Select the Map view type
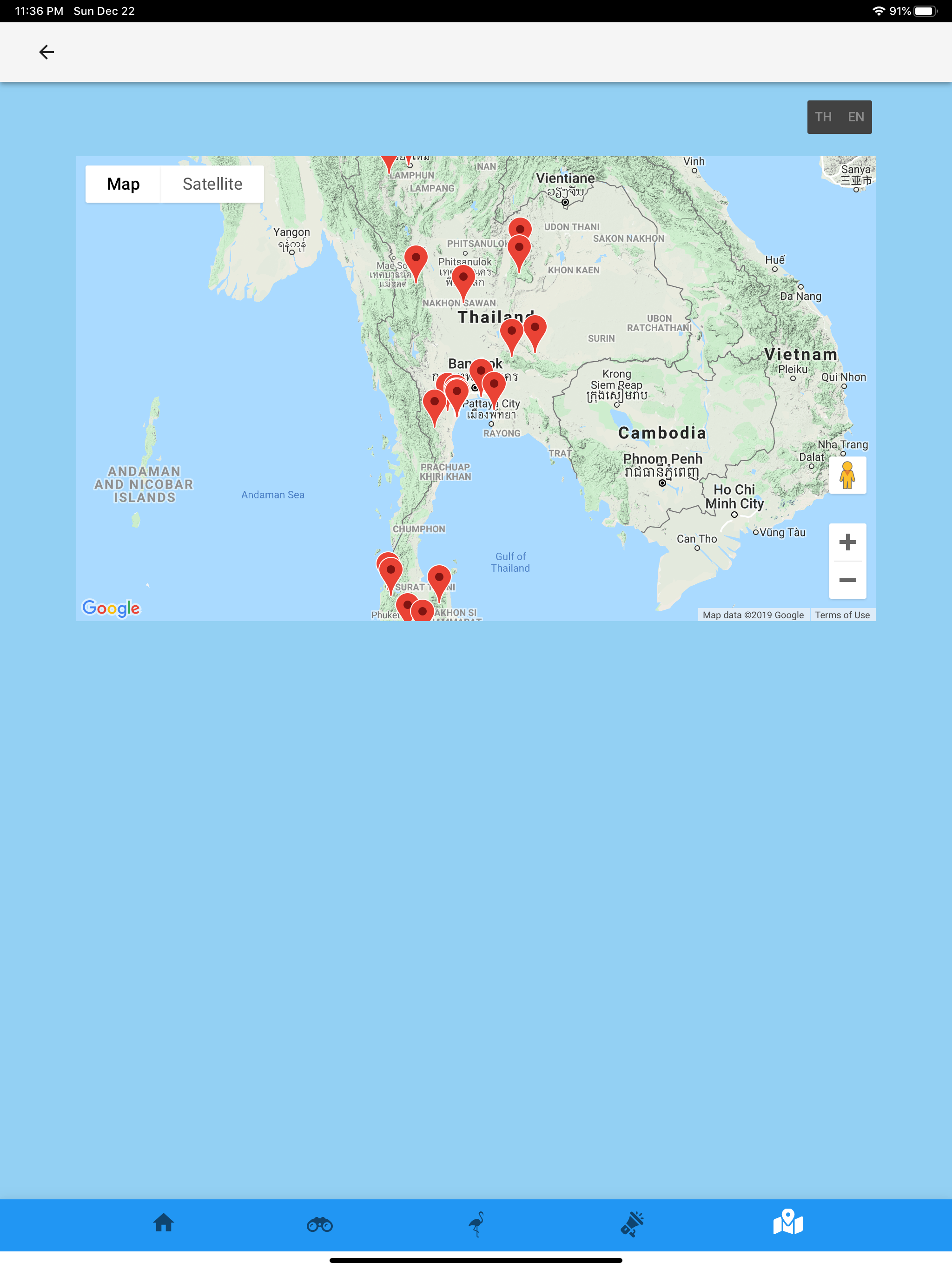The width and height of the screenshot is (952, 1270). [123, 184]
